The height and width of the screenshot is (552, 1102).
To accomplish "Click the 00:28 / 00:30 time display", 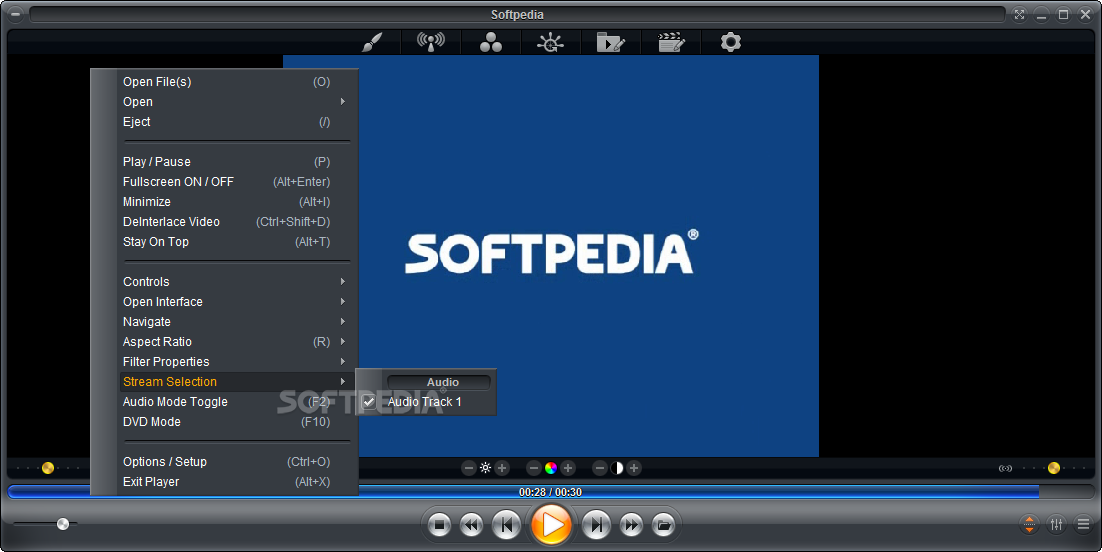I will pyautogui.click(x=550, y=492).
